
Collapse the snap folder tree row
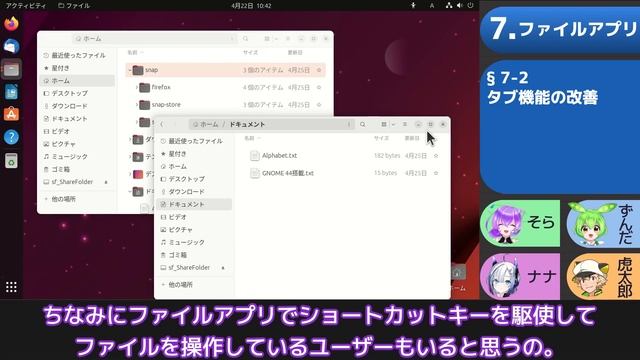[130, 70]
